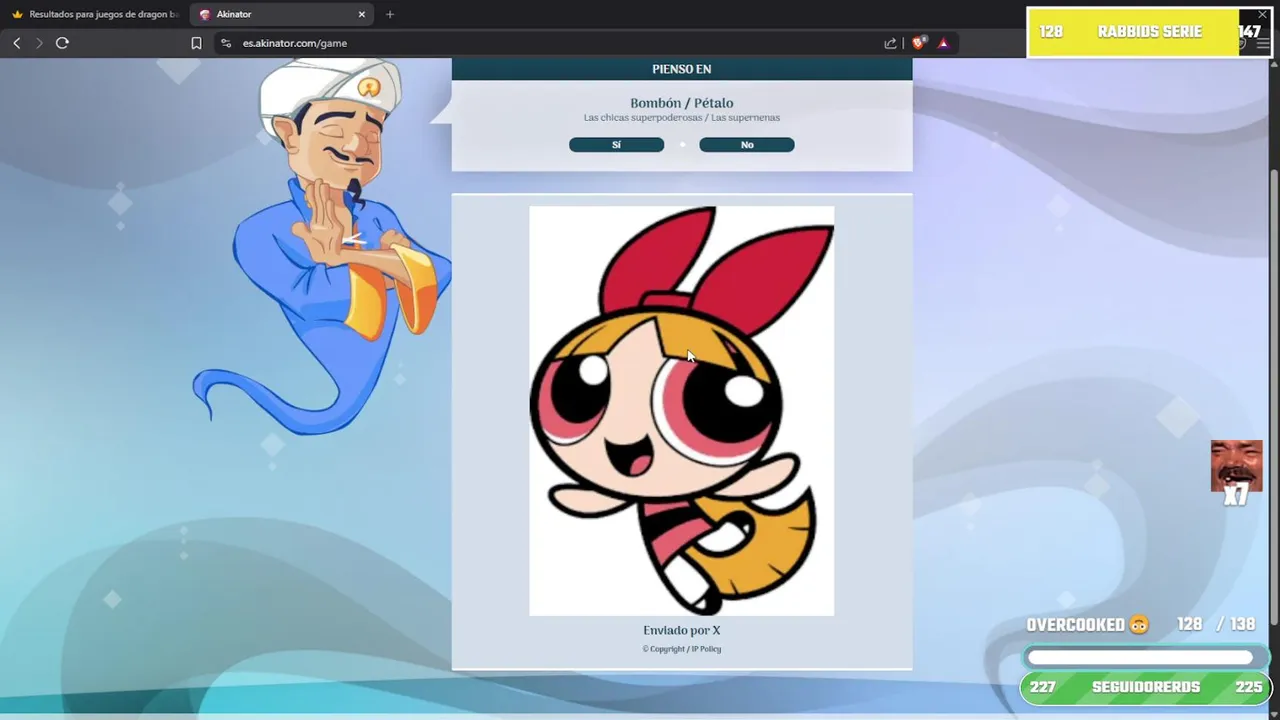Click the 'PIENSO EN' header
The width and height of the screenshot is (1280, 720).
pos(682,69)
